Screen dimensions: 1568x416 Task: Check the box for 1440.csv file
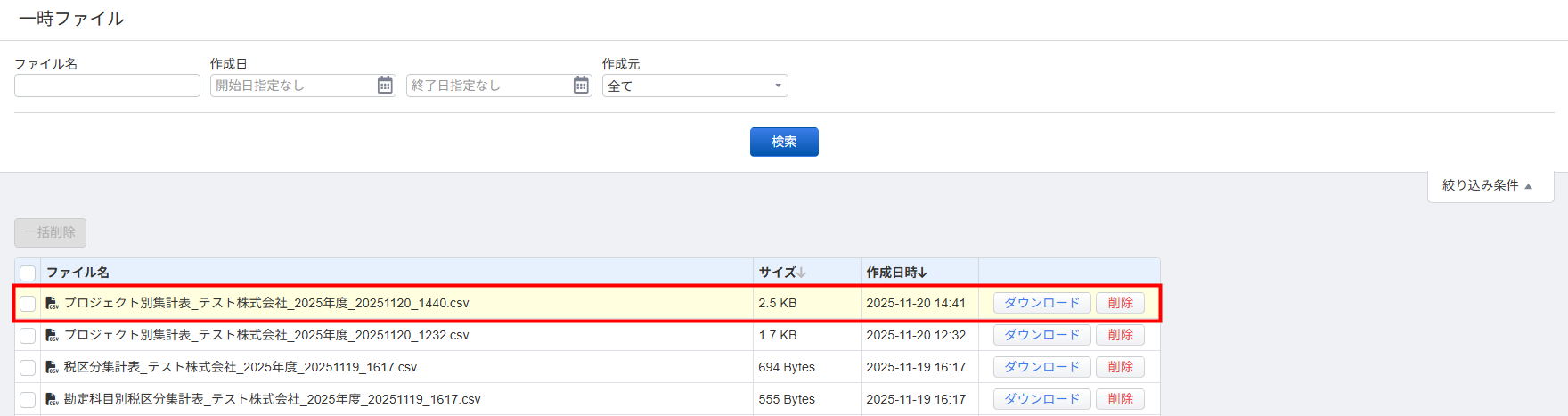(x=28, y=304)
